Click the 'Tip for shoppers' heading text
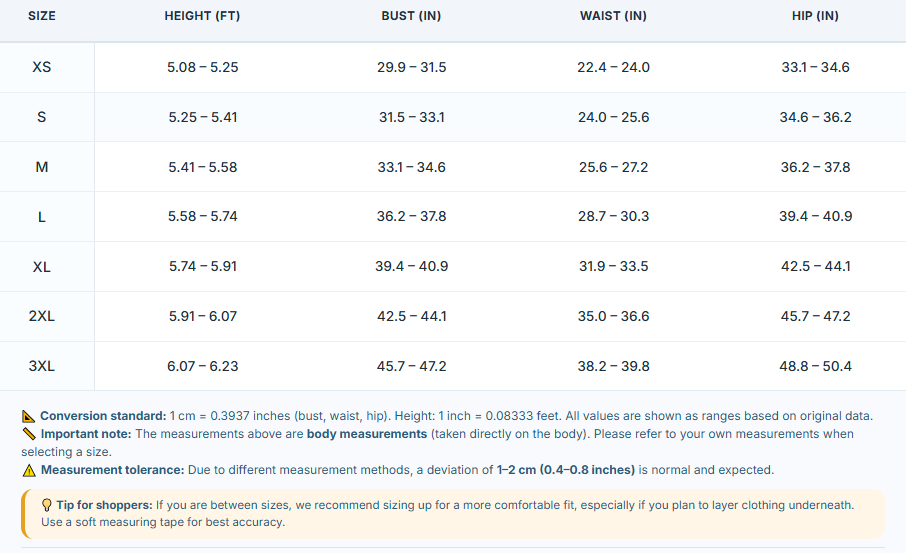This screenshot has width=906, height=553. pyautogui.click(x=104, y=505)
